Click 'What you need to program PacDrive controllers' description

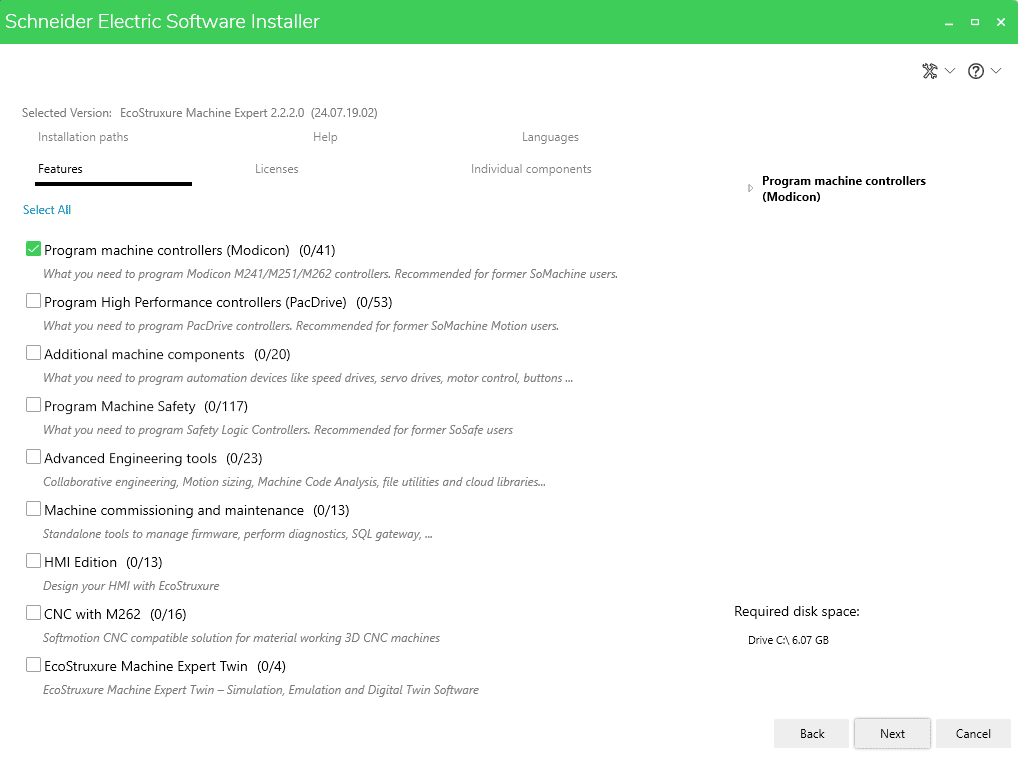pyautogui.click(x=301, y=326)
